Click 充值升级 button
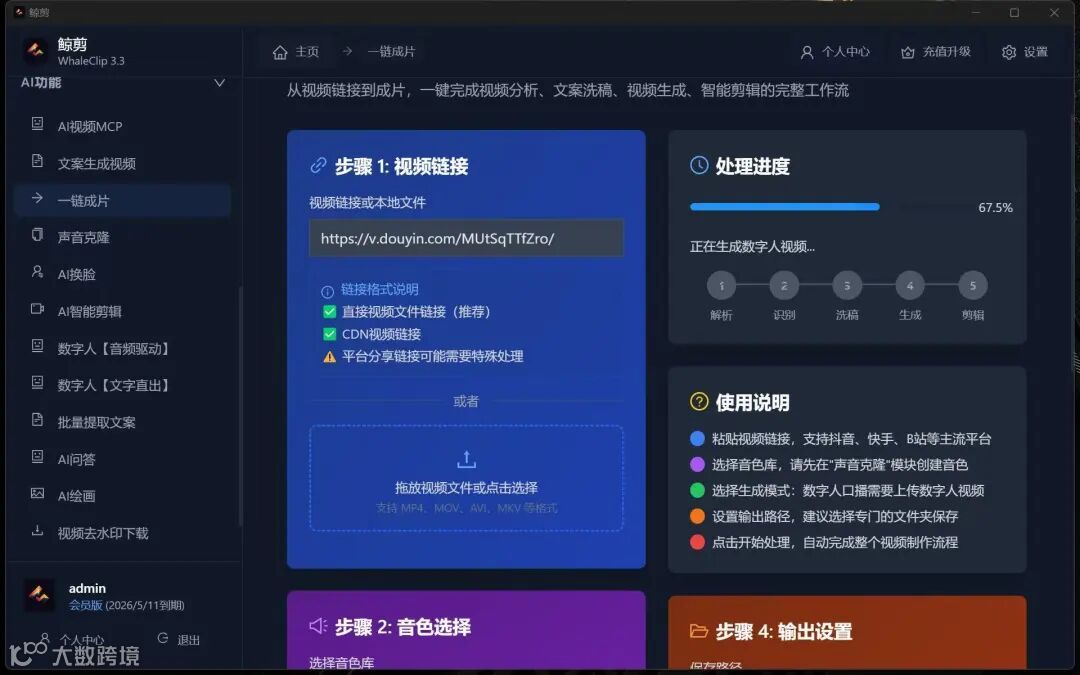Viewport: 1080px width, 675px height. pyautogui.click(x=936, y=52)
